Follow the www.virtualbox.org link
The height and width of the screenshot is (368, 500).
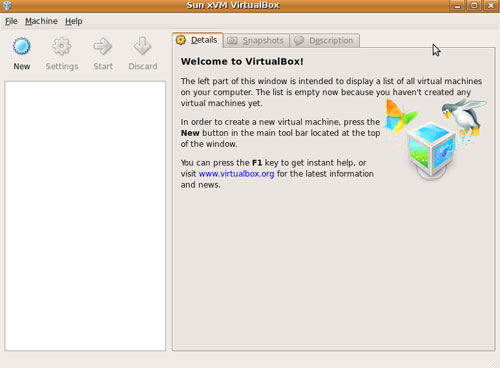coord(236,174)
